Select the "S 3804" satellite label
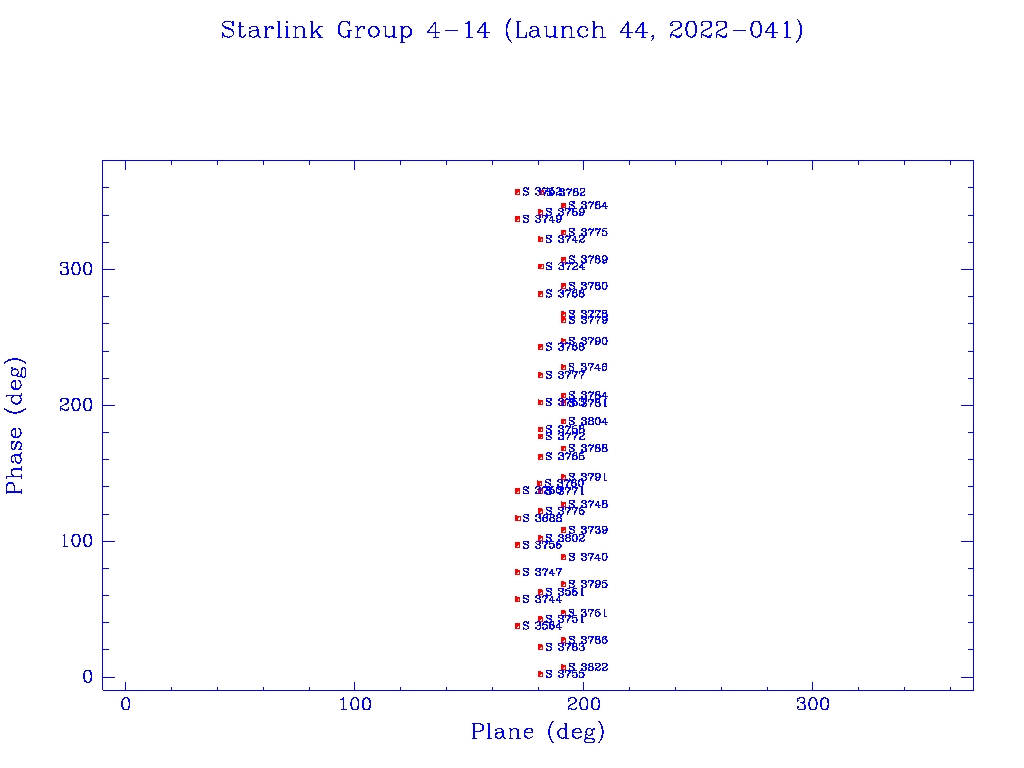The width and height of the screenshot is (1024, 768). click(x=588, y=422)
